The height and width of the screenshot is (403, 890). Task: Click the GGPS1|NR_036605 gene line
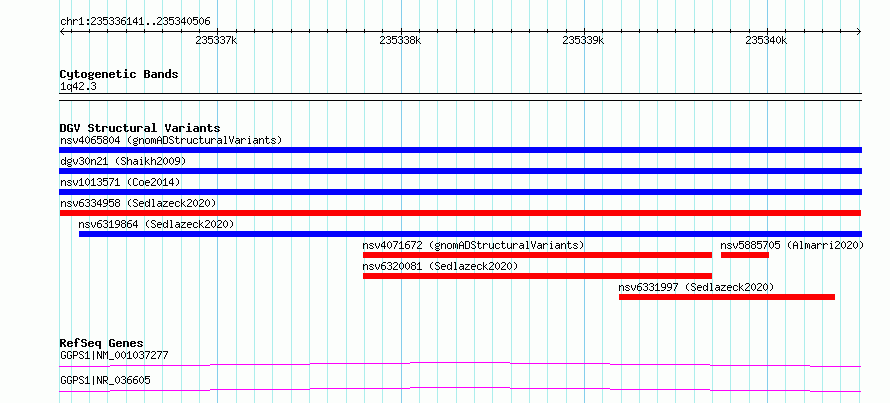tap(460, 389)
